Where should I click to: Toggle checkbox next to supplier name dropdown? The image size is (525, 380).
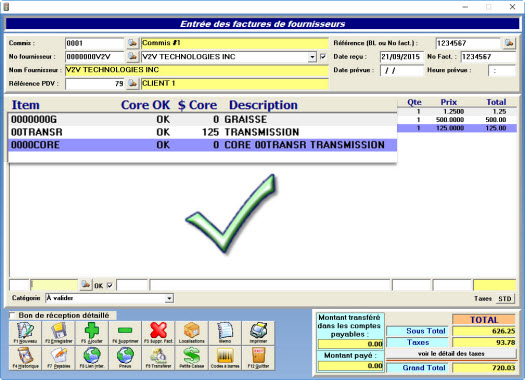(x=323, y=57)
